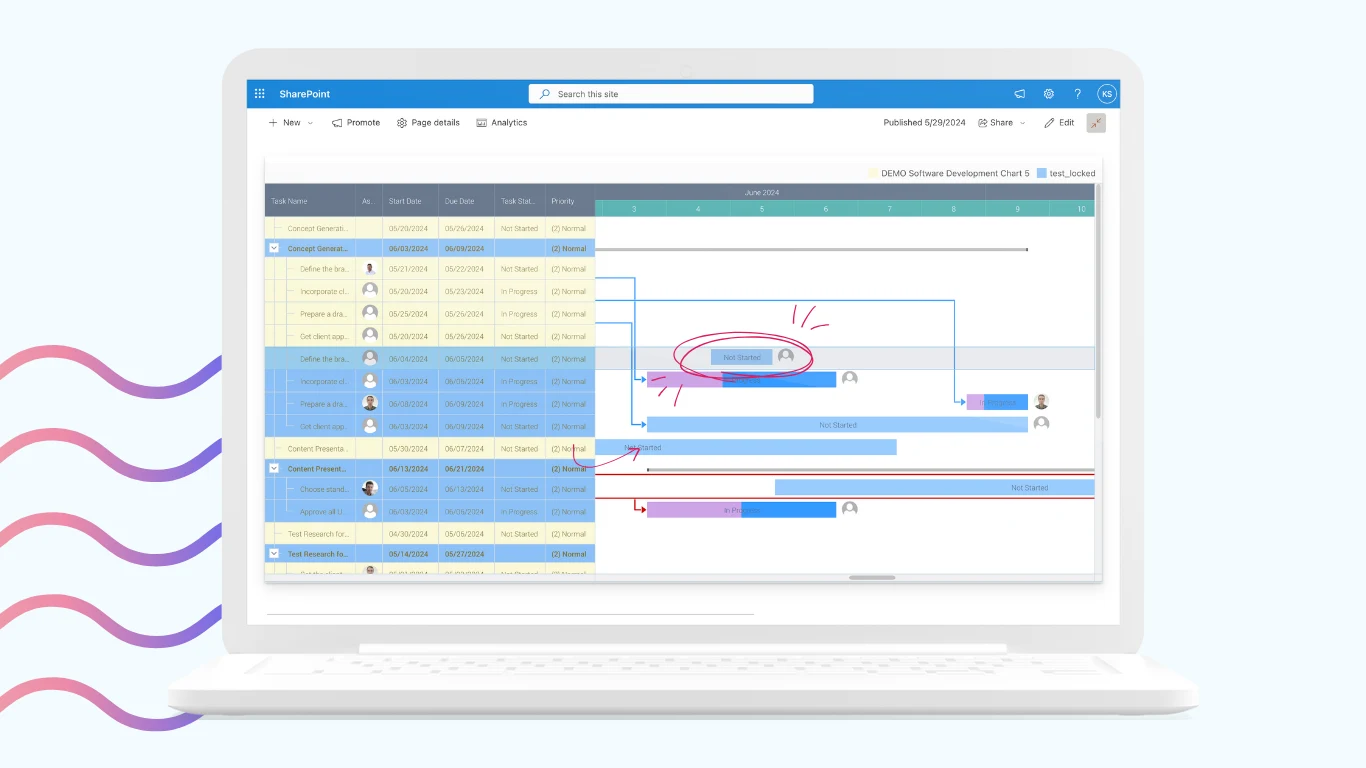Open the help question mark icon
1366x768 pixels.
(1077, 94)
